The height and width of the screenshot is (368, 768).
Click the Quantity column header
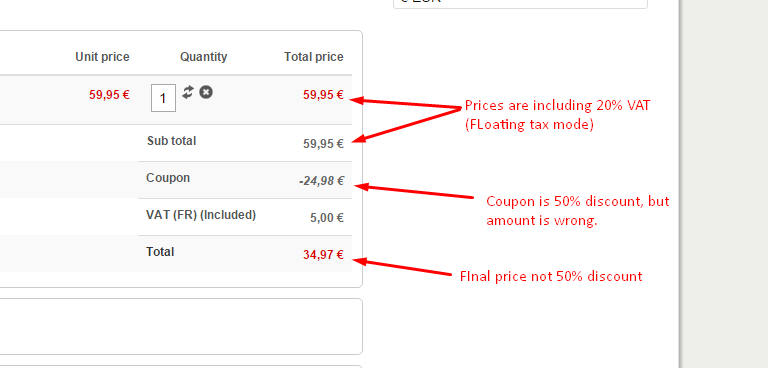(x=204, y=57)
